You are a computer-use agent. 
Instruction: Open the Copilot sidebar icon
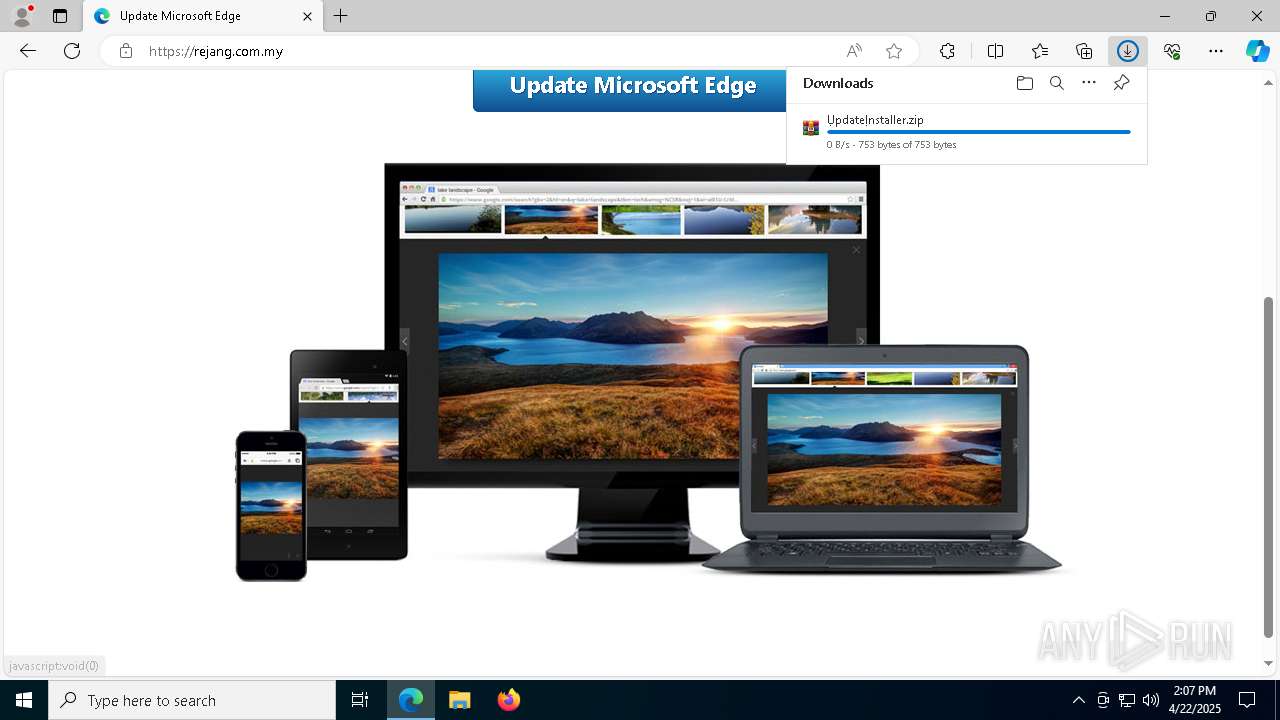coord(1258,51)
